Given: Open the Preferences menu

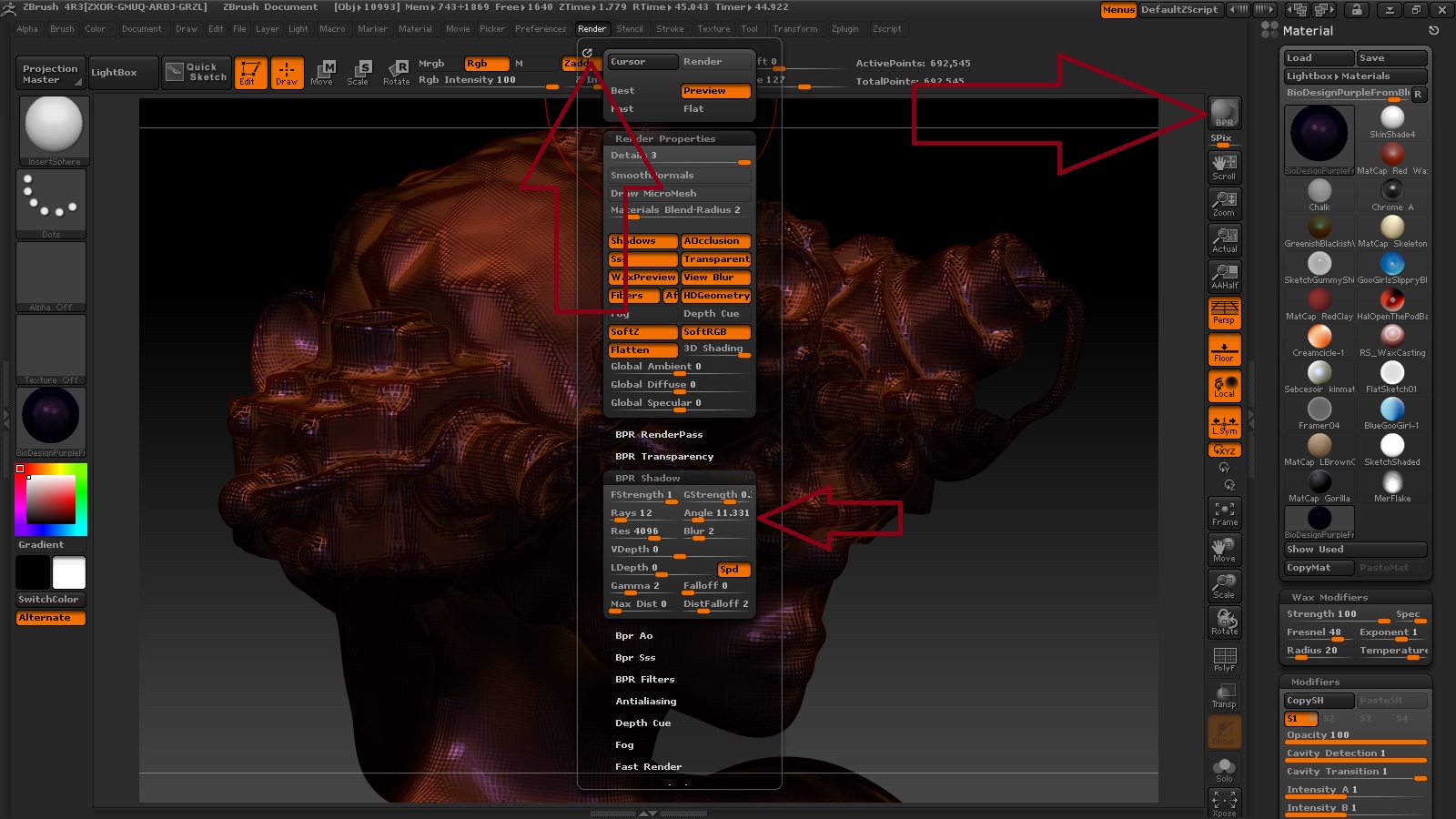Looking at the screenshot, I should tap(541, 29).
